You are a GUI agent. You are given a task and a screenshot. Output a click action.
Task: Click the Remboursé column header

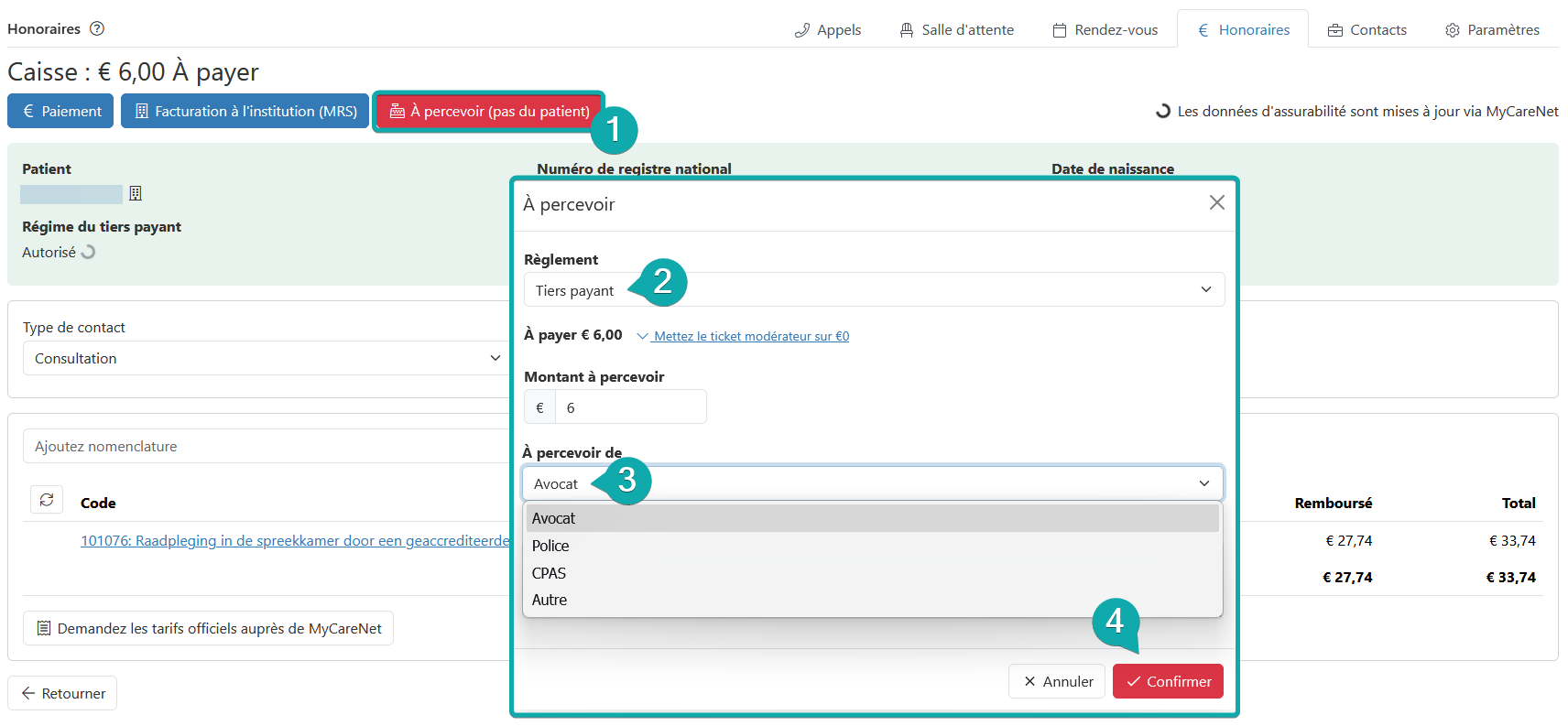(1333, 503)
